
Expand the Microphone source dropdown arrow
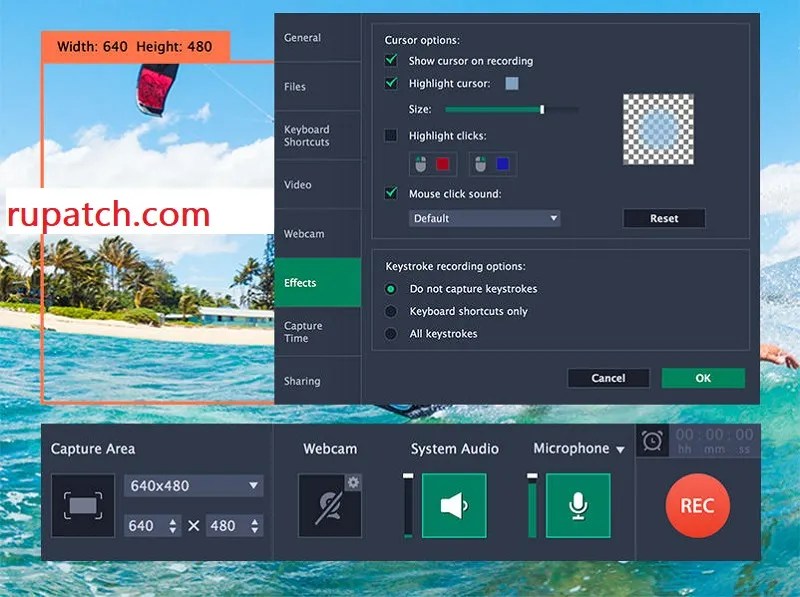point(619,449)
